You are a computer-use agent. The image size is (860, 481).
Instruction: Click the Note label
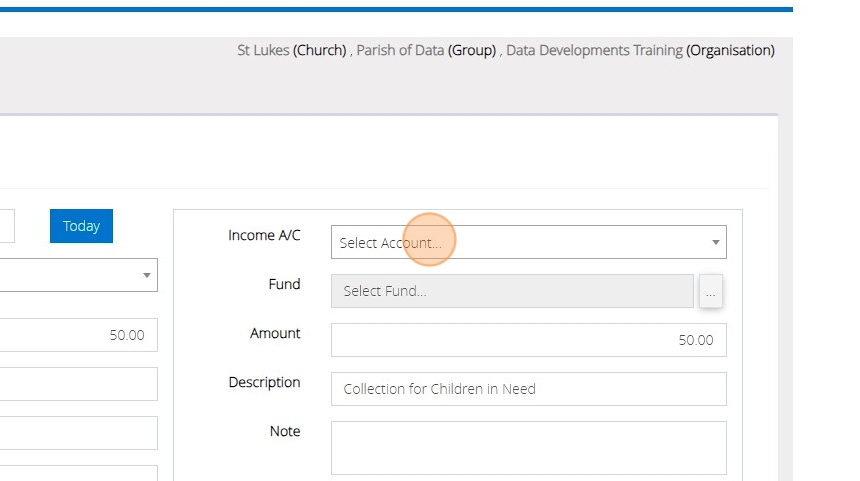pyautogui.click(x=285, y=432)
